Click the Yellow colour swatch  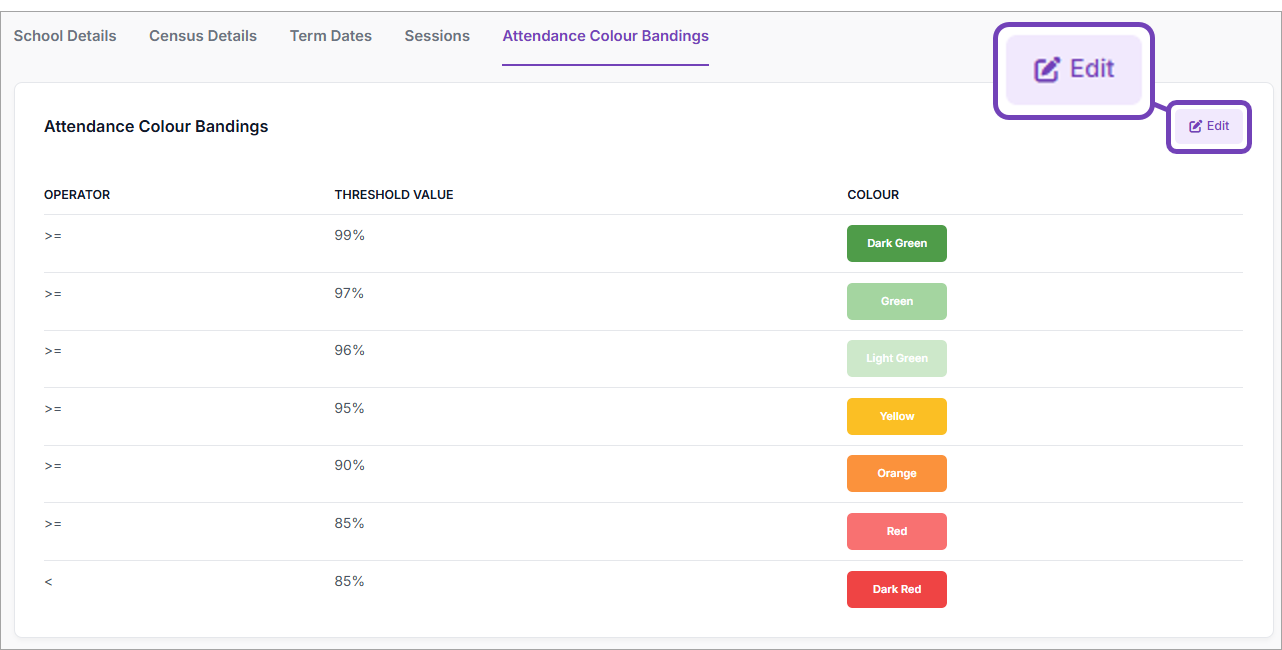pyautogui.click(x=896, y=416)
